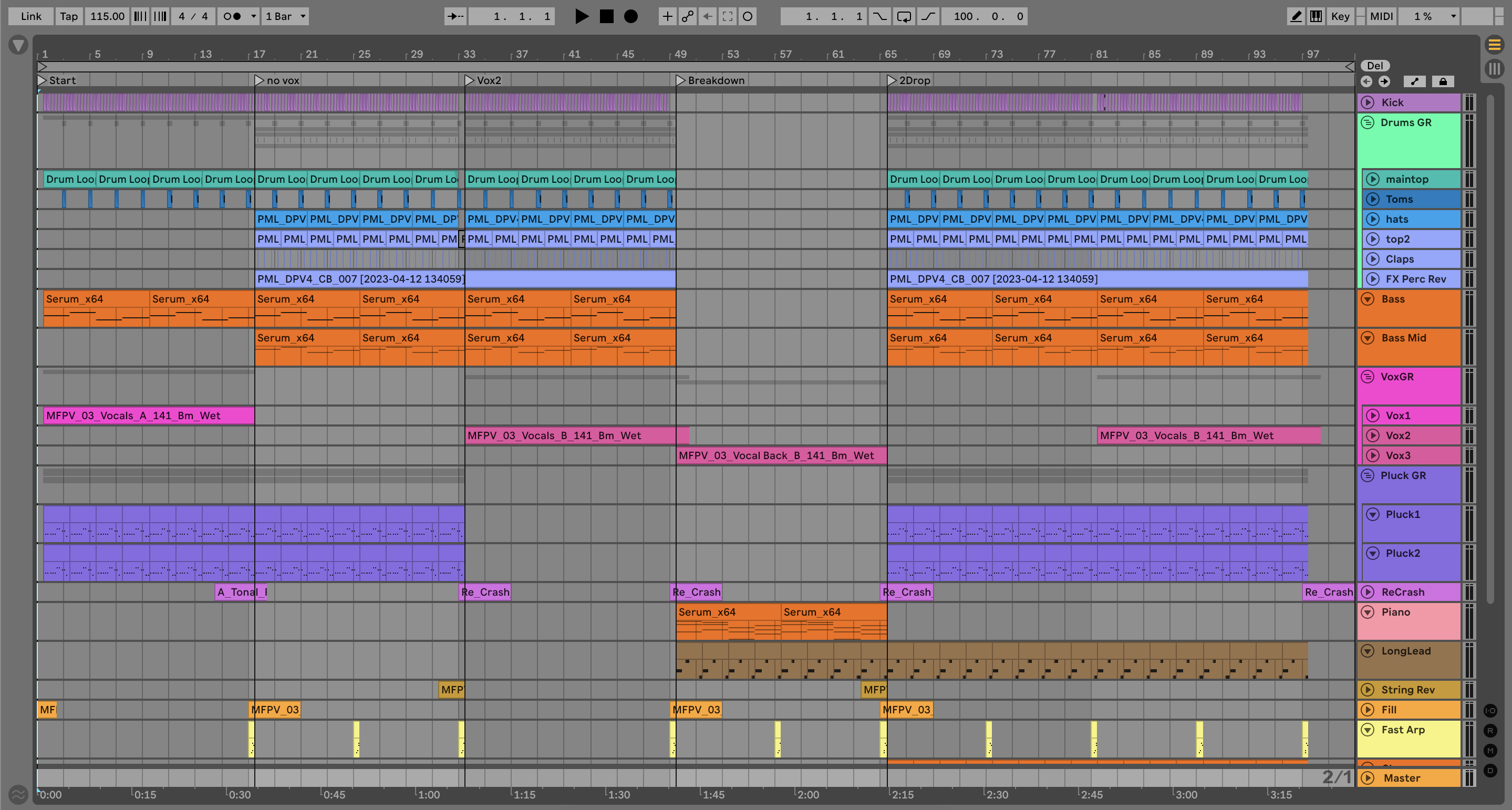This screenshot has height=810, width=1512.
Task: Toggle the Arrangement Loop switch
Action: point(904,16)
